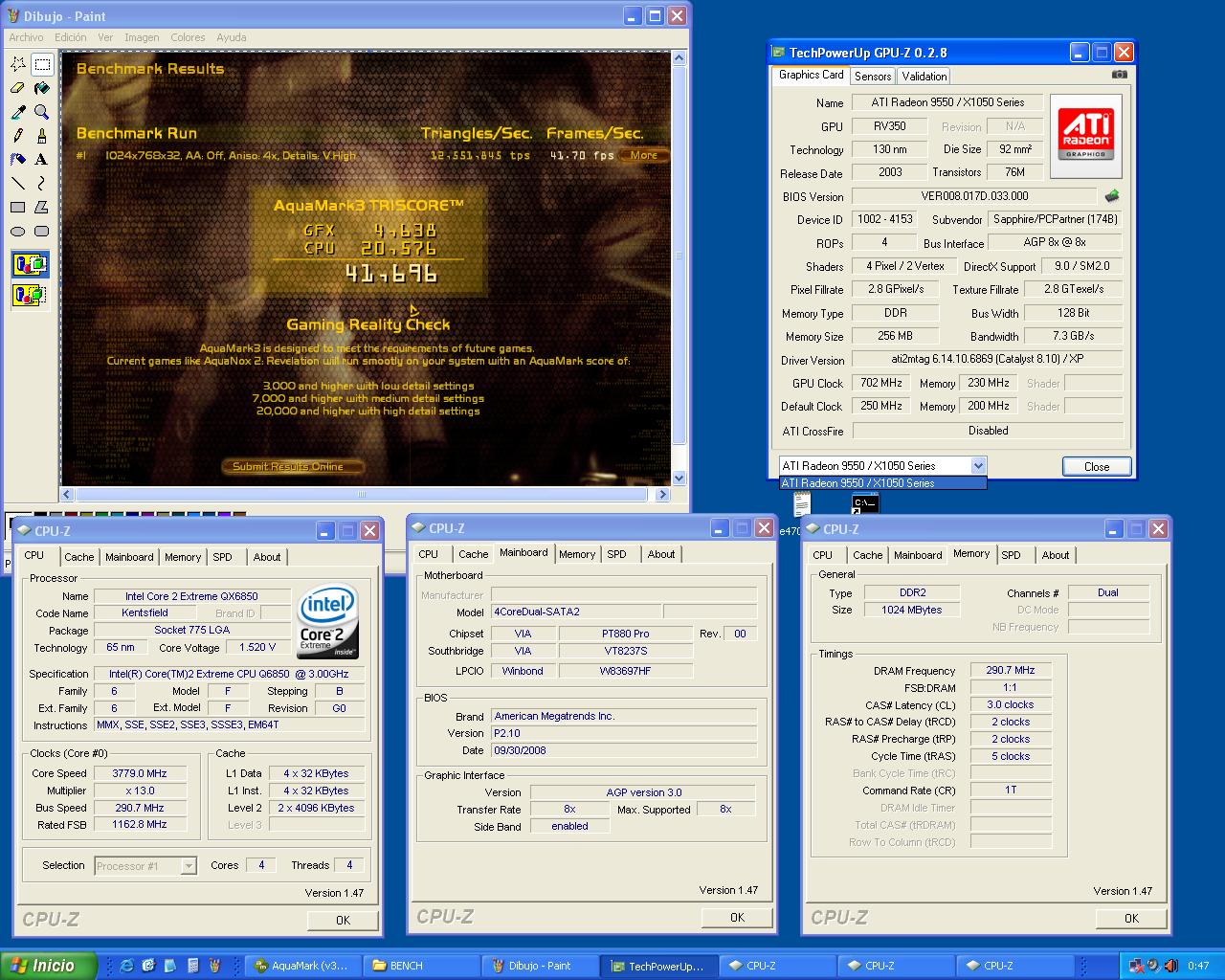This screenshot has width=1225, height=980.
Task: Select the Pick Color eyedropper tool
Action: [x=18, y=112]
